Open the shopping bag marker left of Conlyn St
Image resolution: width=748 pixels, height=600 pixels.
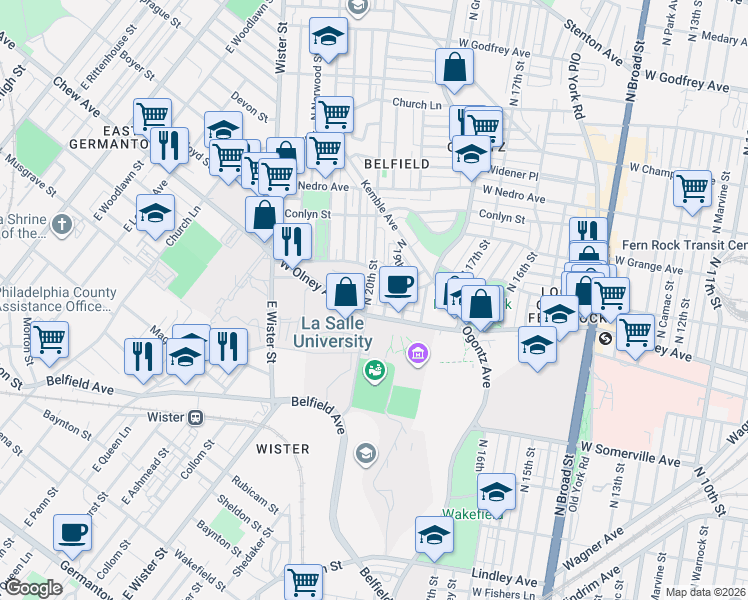click(264, 217)
